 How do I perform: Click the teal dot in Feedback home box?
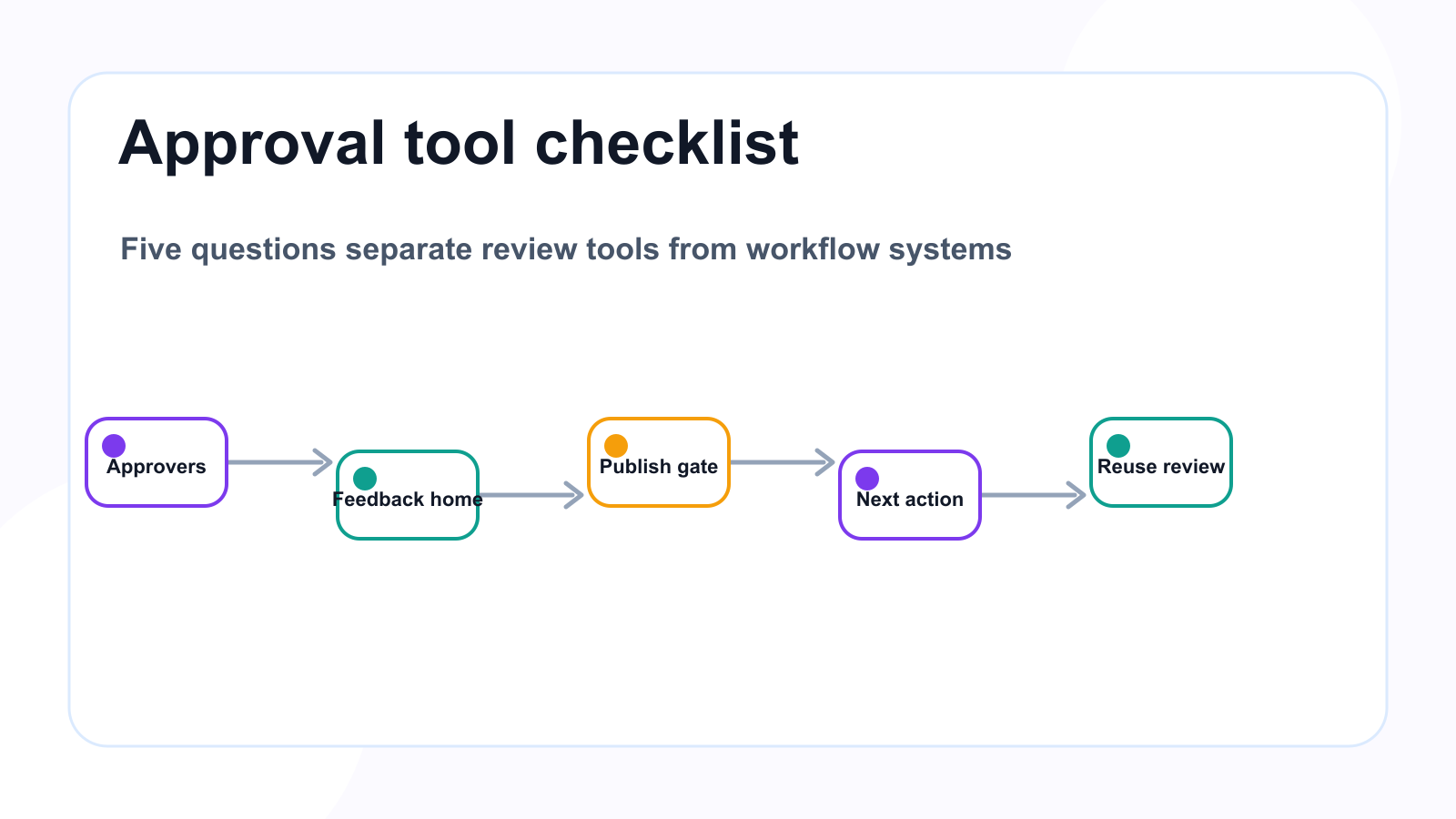pos(365,479)
